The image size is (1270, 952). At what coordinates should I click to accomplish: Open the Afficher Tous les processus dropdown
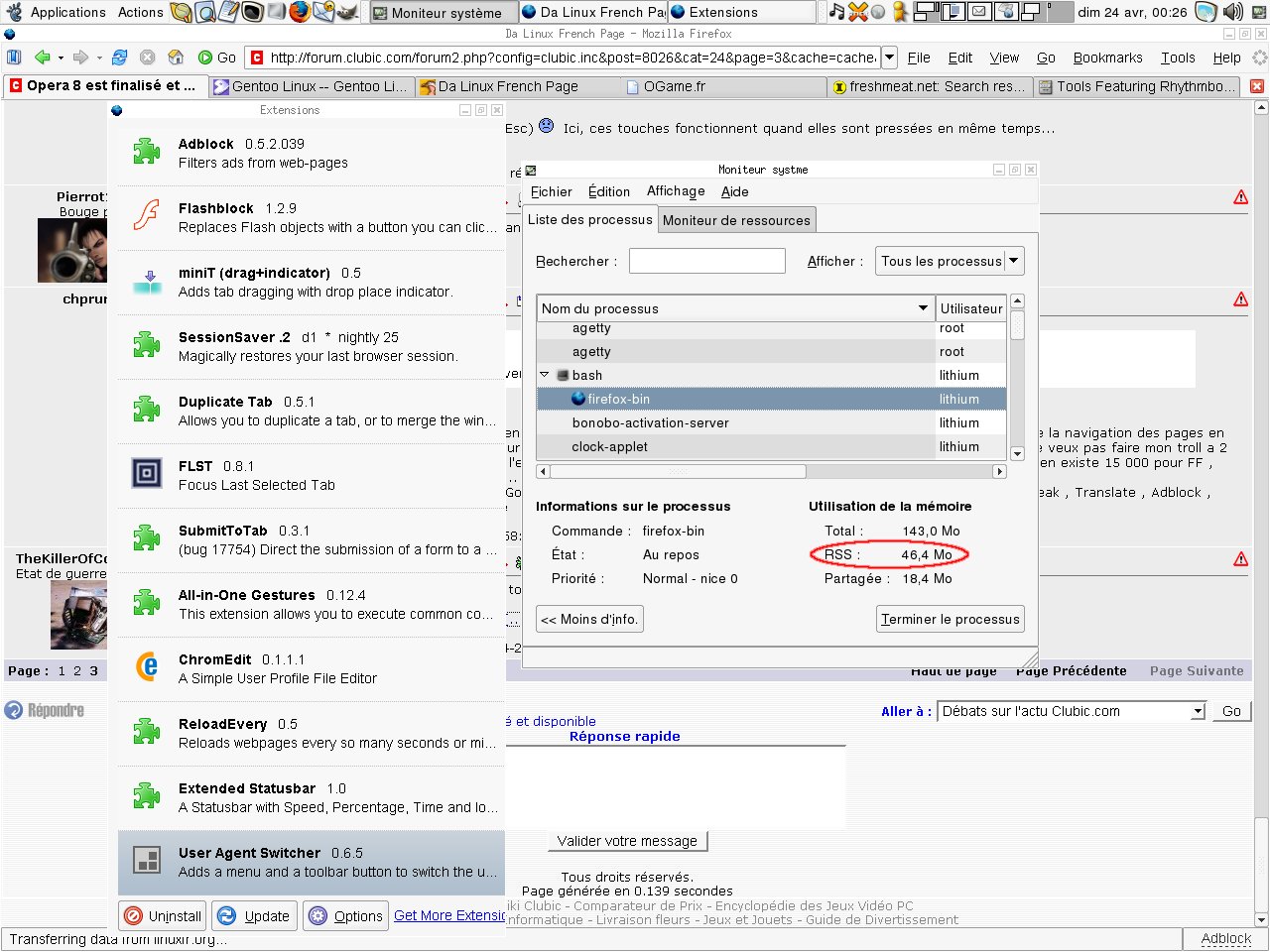pyautogui.click(x=950, y=261)
